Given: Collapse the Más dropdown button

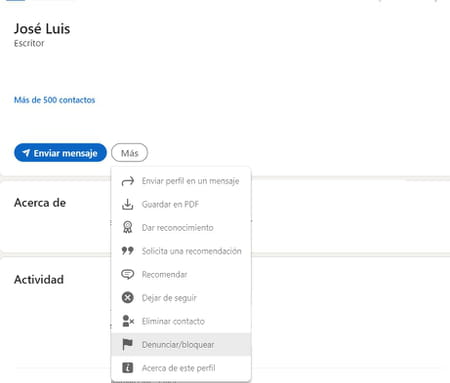Looking at the screenshot, I should (129, 153).
